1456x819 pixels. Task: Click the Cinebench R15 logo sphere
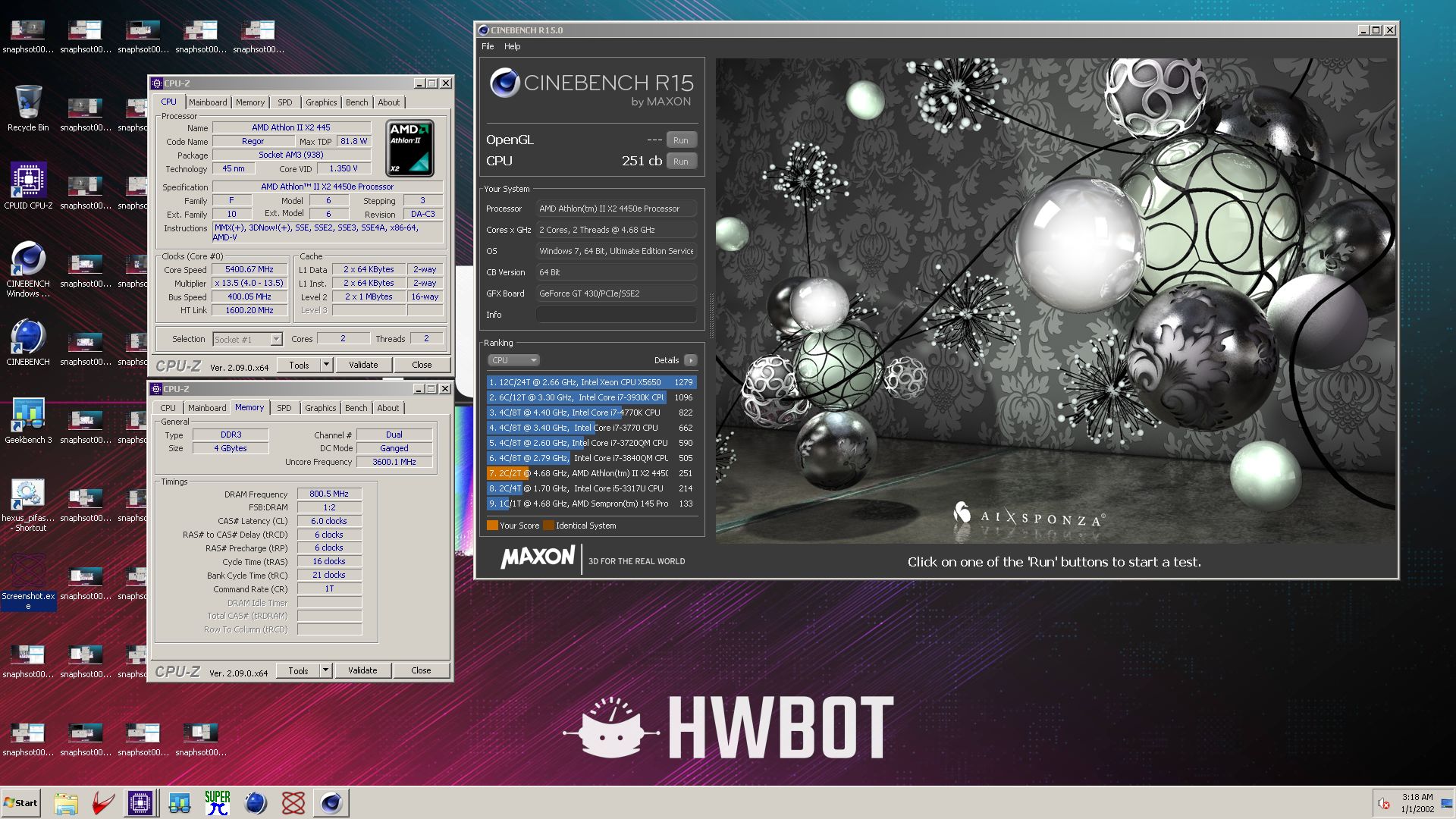[x=504, y=83]
